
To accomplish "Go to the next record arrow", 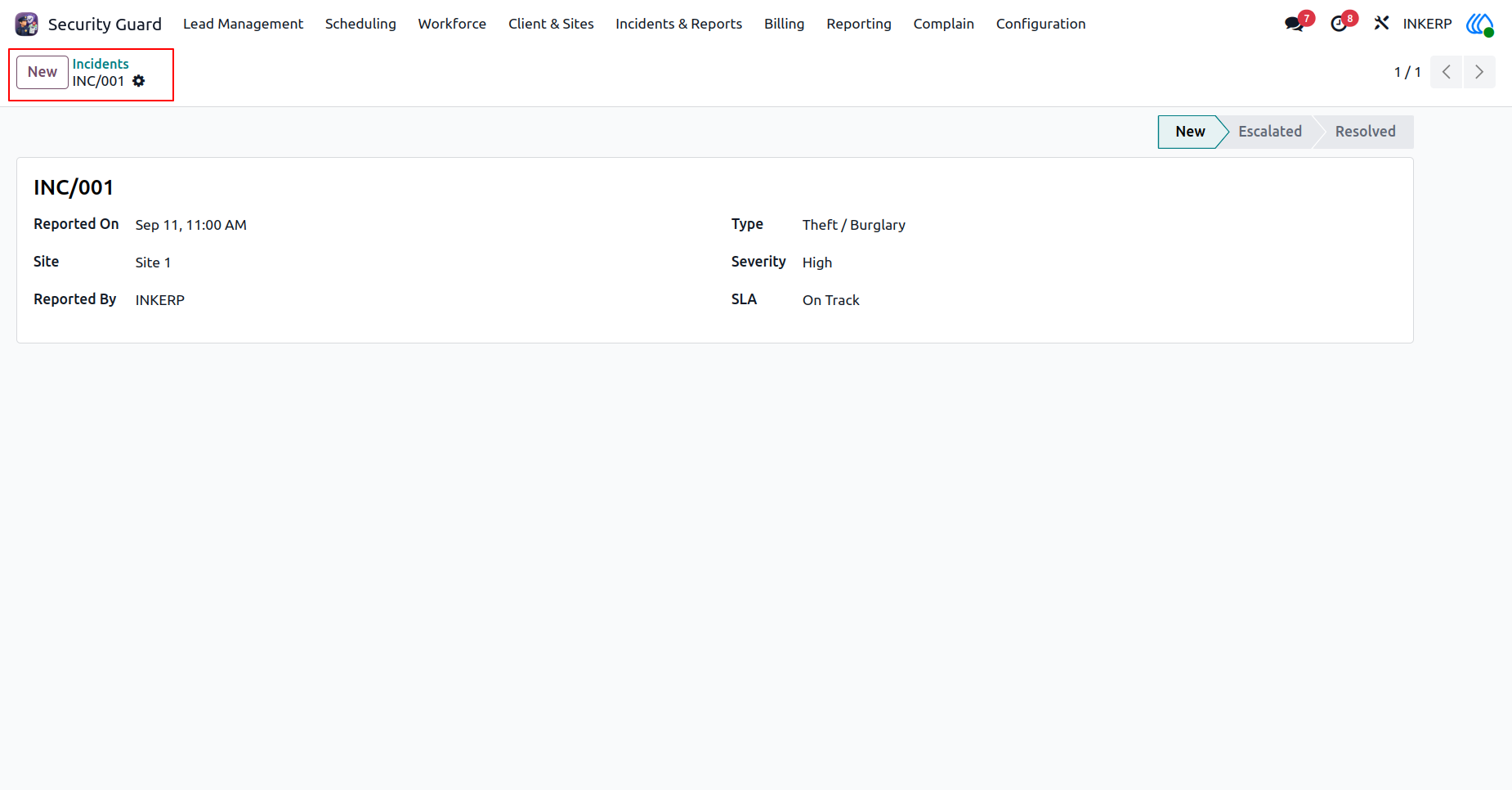I will 1479,72.
